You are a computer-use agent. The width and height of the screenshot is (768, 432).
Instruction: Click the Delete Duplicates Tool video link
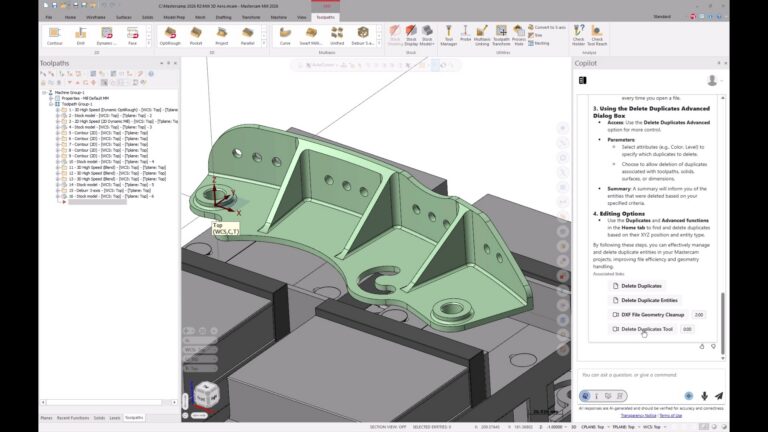coord(648,328)
